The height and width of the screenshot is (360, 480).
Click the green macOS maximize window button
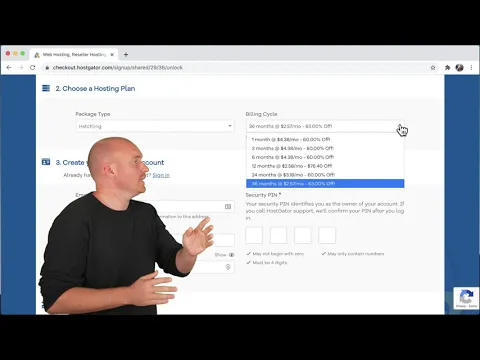[23, 53]
